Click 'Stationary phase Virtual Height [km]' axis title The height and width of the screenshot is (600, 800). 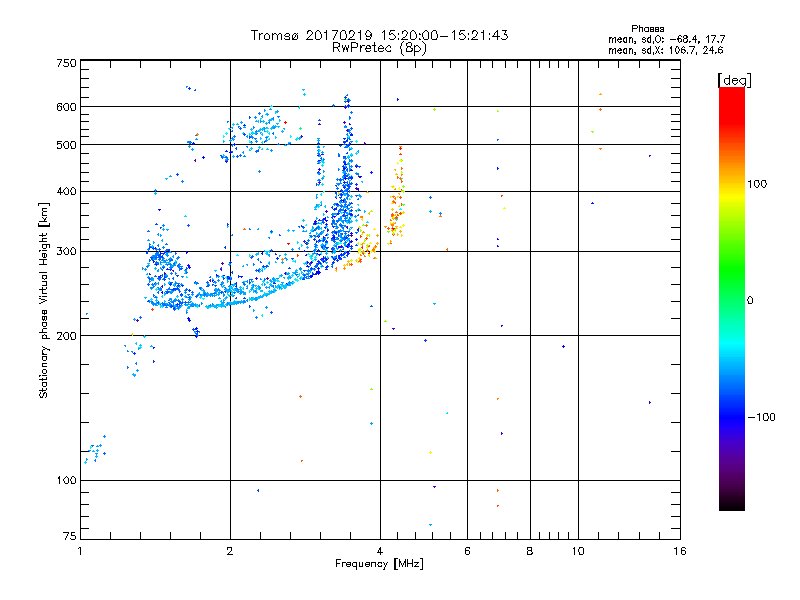tap(43, 301)
